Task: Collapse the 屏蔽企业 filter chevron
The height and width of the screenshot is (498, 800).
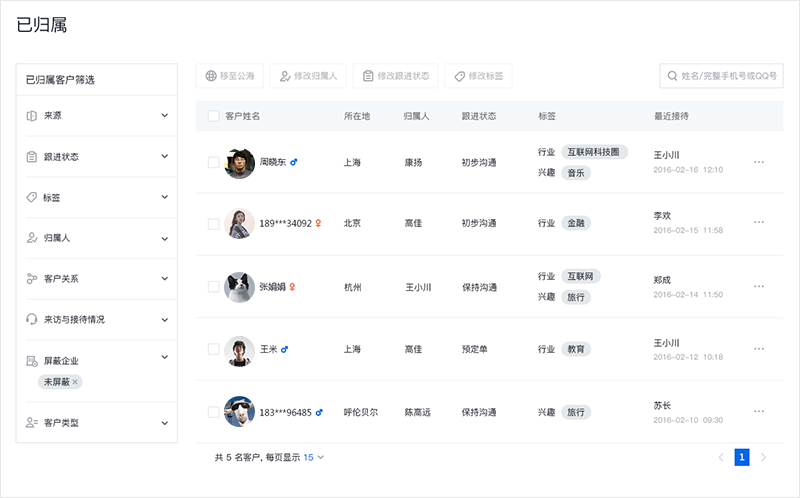Action: click(165, 357)
